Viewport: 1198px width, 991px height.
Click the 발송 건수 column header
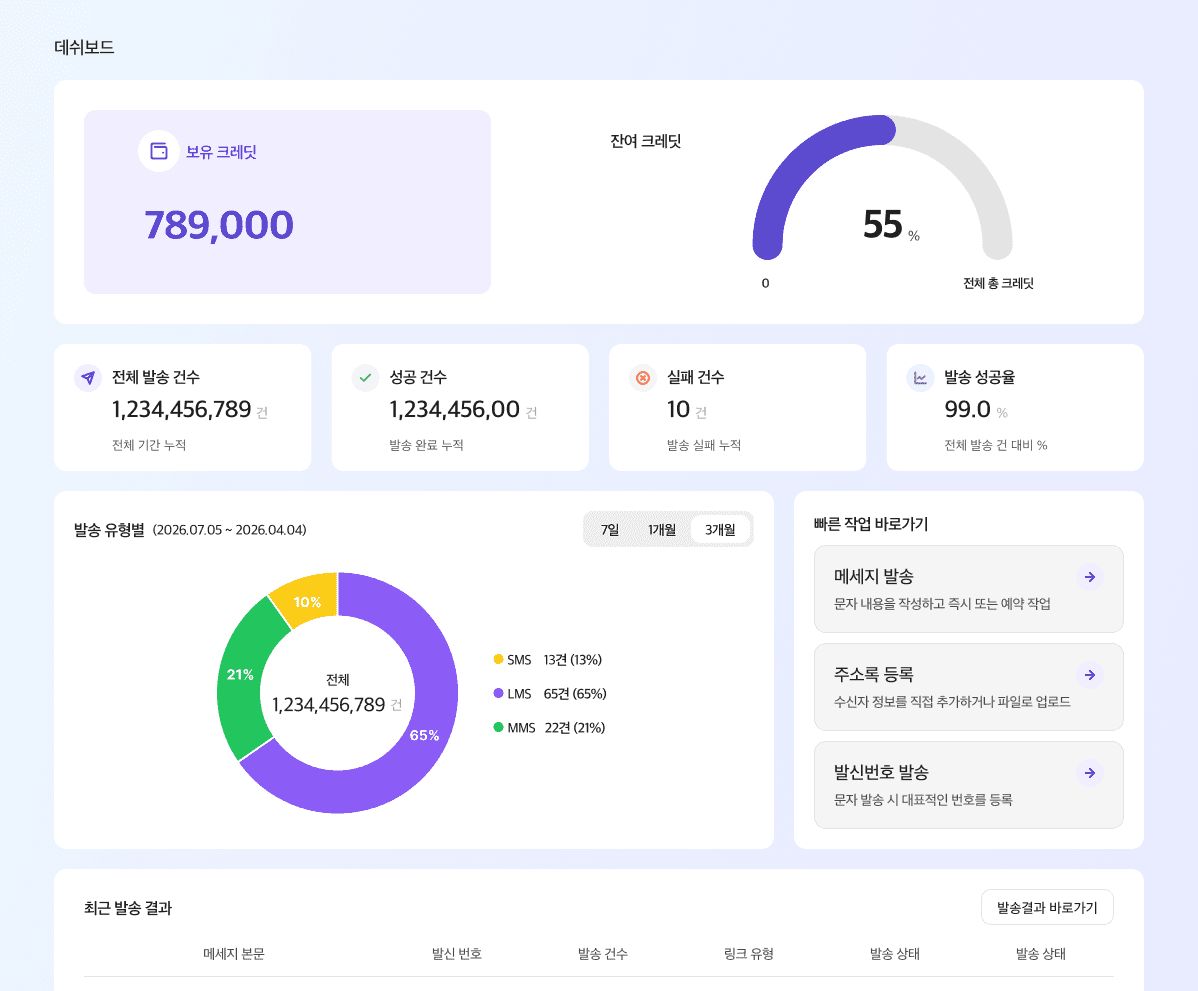tap(602, 954)
